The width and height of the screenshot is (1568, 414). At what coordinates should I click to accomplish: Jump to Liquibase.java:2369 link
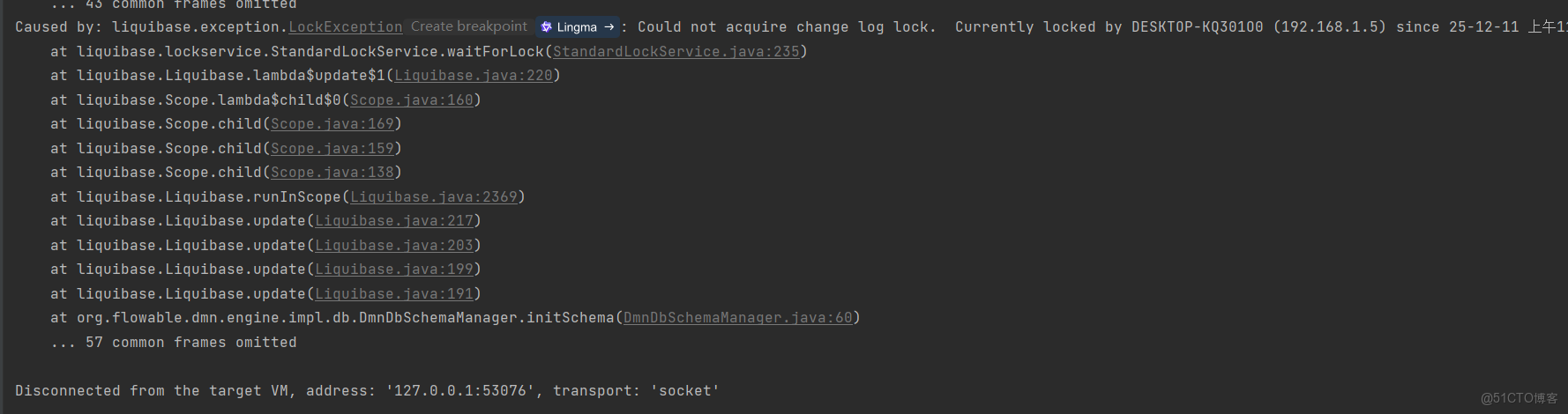[x=433, y=197]
